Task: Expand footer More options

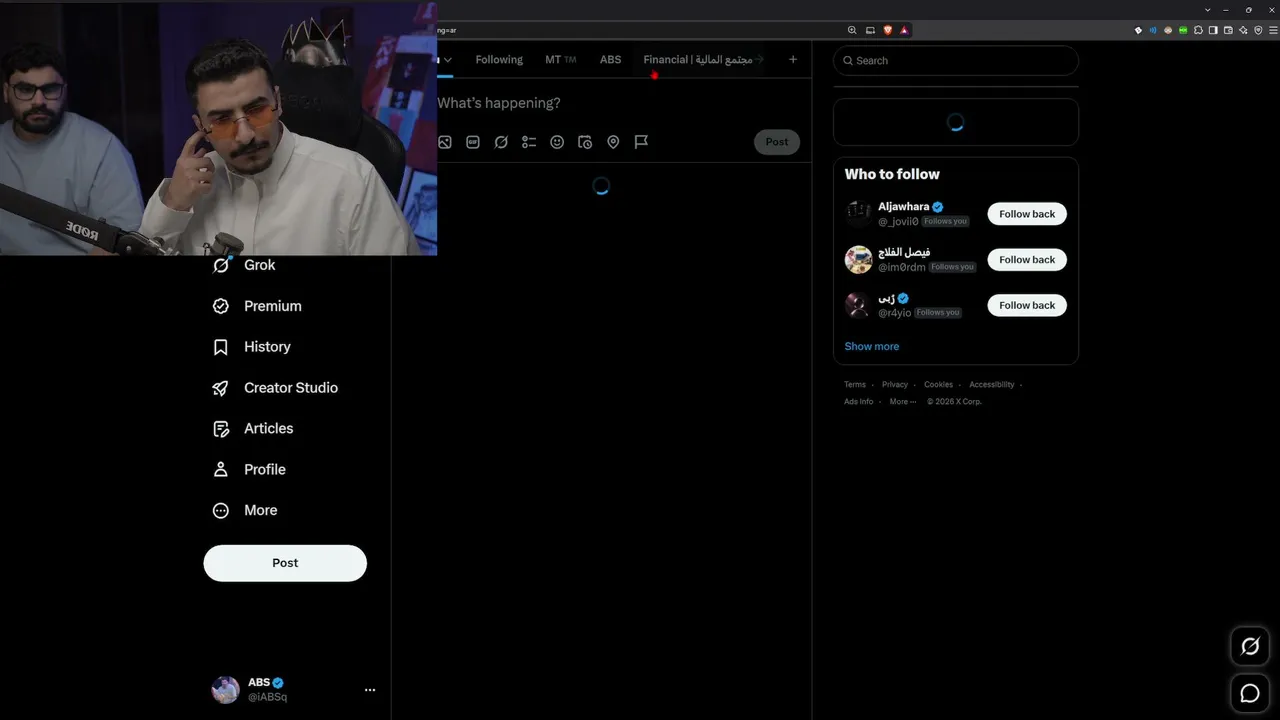Action: coord(903,402)
